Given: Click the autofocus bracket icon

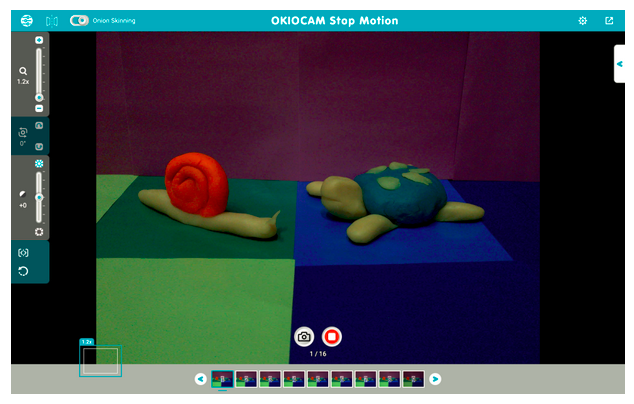Looking at the screenshot, I should click(x=23, y=253).
